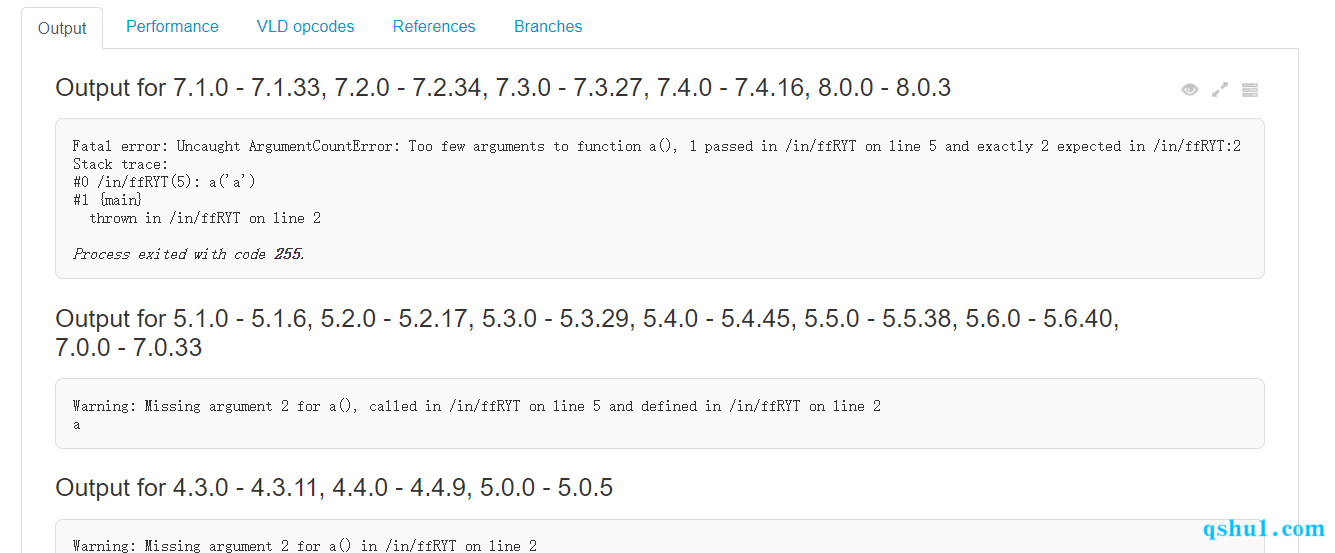Click the Output for 7.1.0 - 8.0.3 heading
The height and width of the screenshot is (553, 1335).
(503, 88)
